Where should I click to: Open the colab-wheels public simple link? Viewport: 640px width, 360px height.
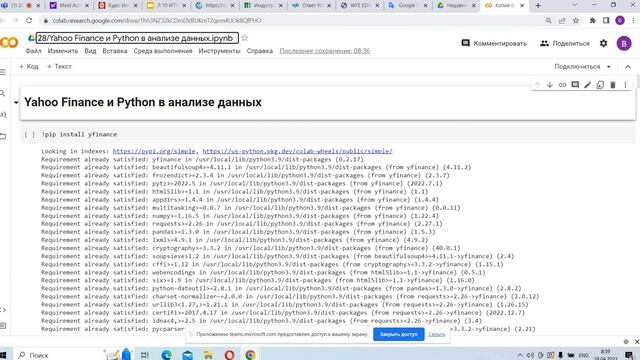point(297,151)
